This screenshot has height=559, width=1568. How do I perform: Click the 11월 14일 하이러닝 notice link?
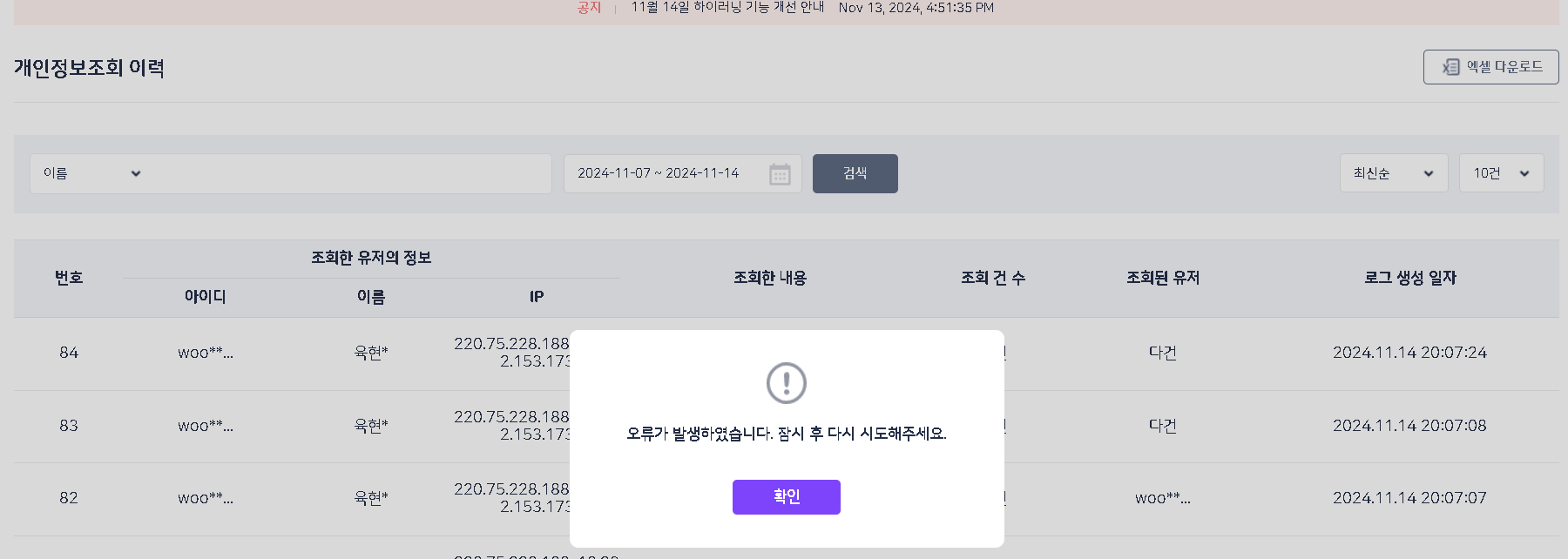pyautogui.click(x=727, y=7)
